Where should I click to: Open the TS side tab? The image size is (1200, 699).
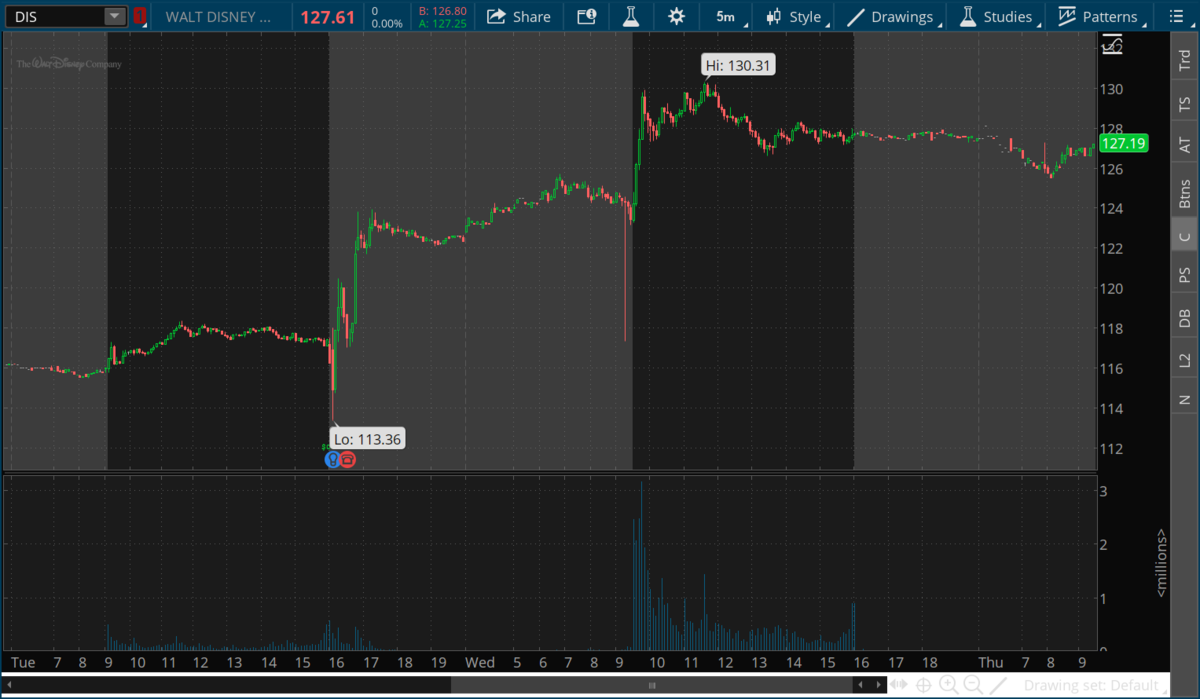point(1185,102)
